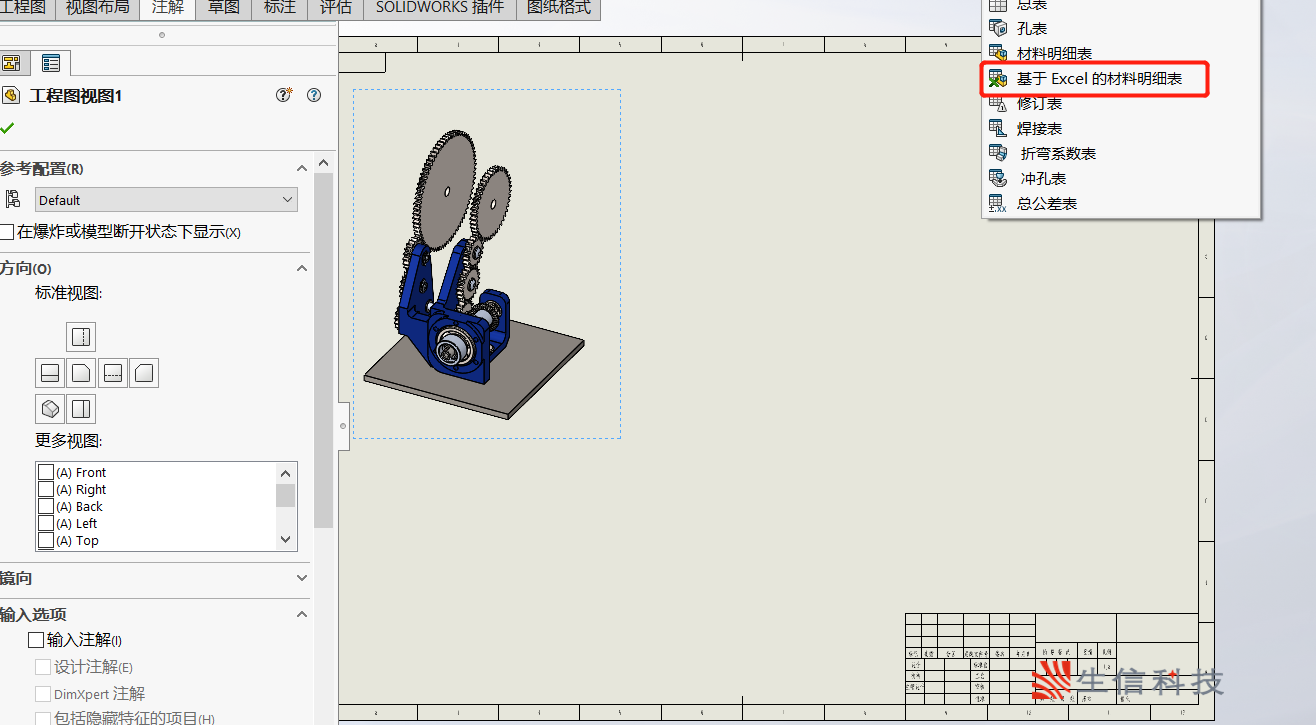Select the isometric cube standard view
Viewport: 1316px width, 725px height.
[49, 409]
